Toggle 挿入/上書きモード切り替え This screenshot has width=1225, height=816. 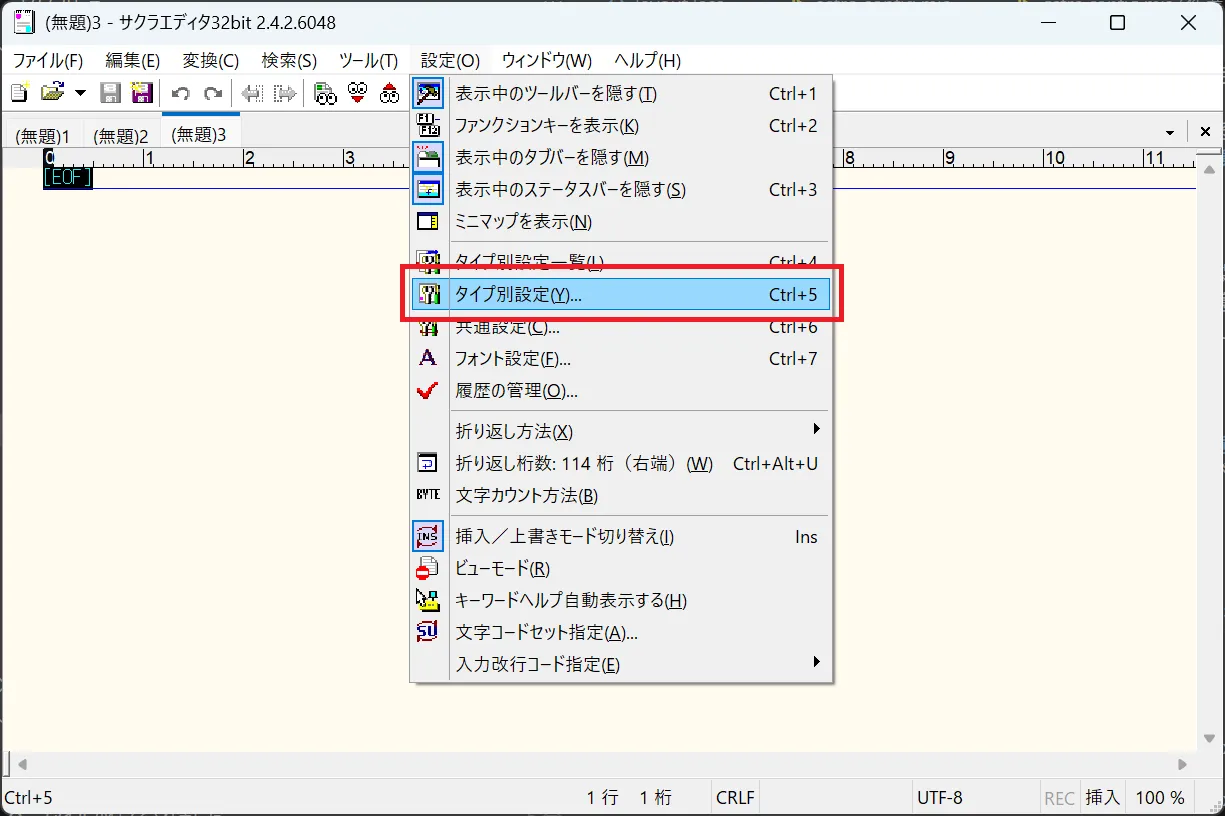[x=621, y=537]
